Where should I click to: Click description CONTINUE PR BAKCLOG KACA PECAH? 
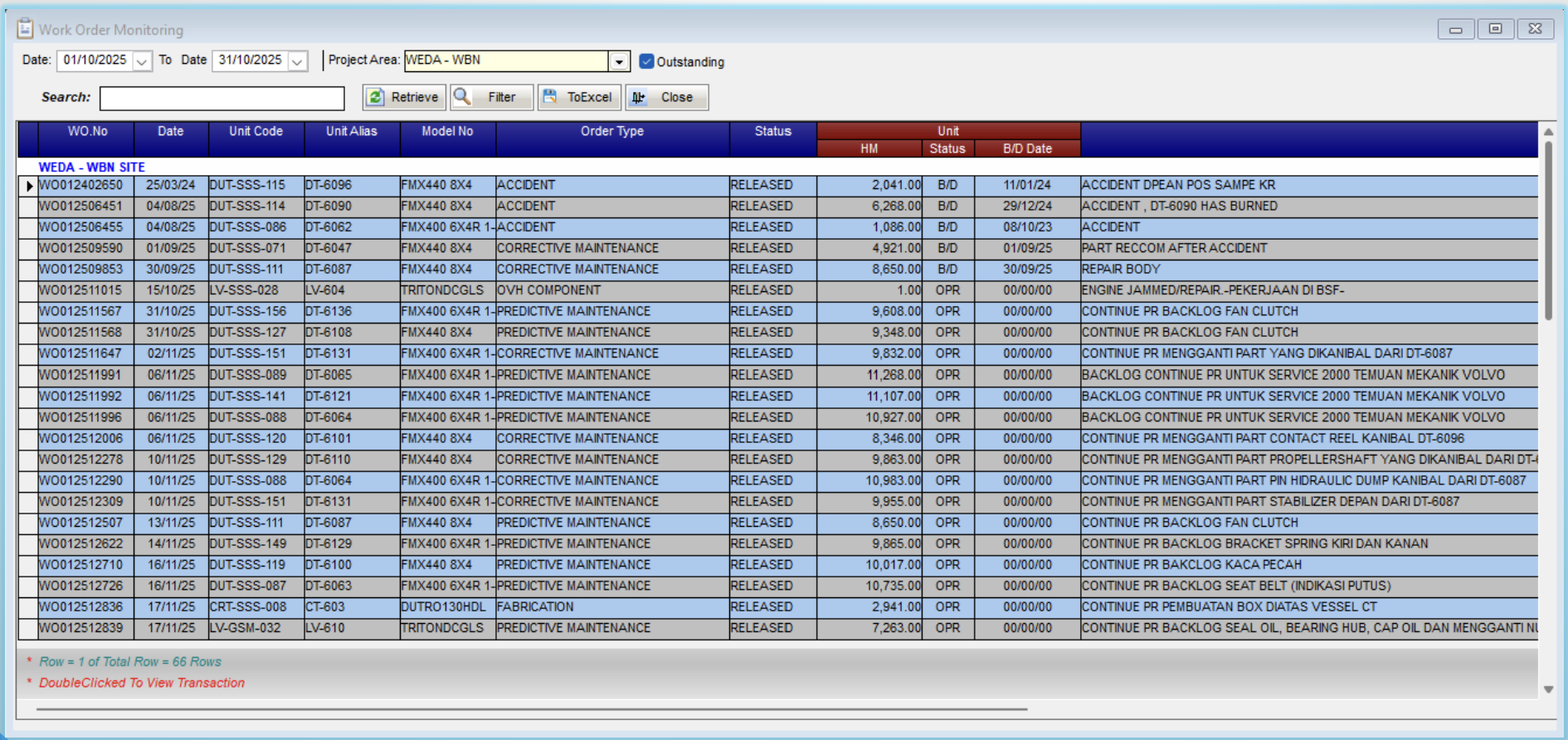point(1309,564)
